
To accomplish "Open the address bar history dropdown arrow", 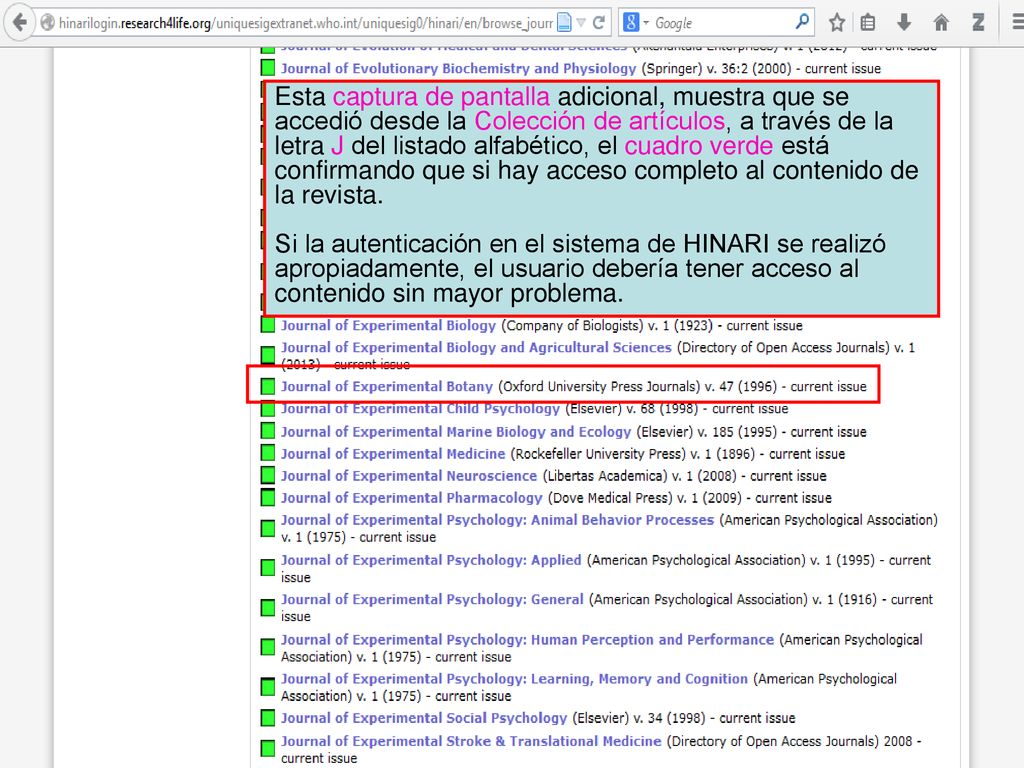I will click(x=581, y=23).
